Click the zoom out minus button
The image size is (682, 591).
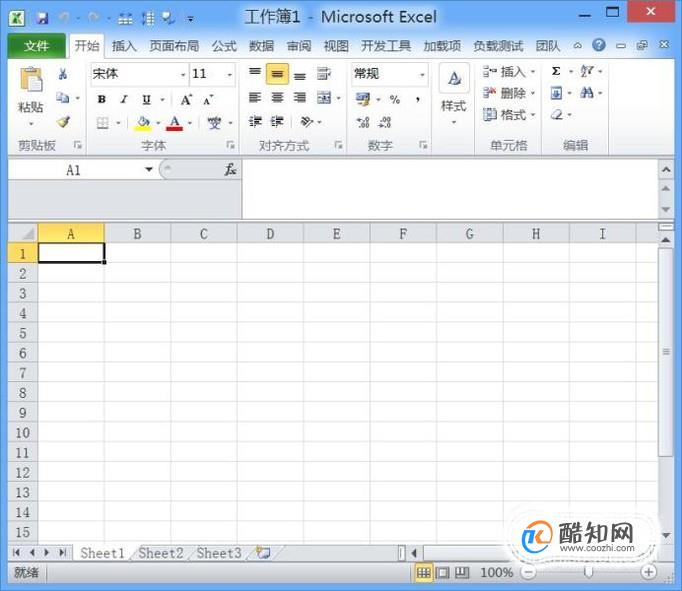point(528,572)
